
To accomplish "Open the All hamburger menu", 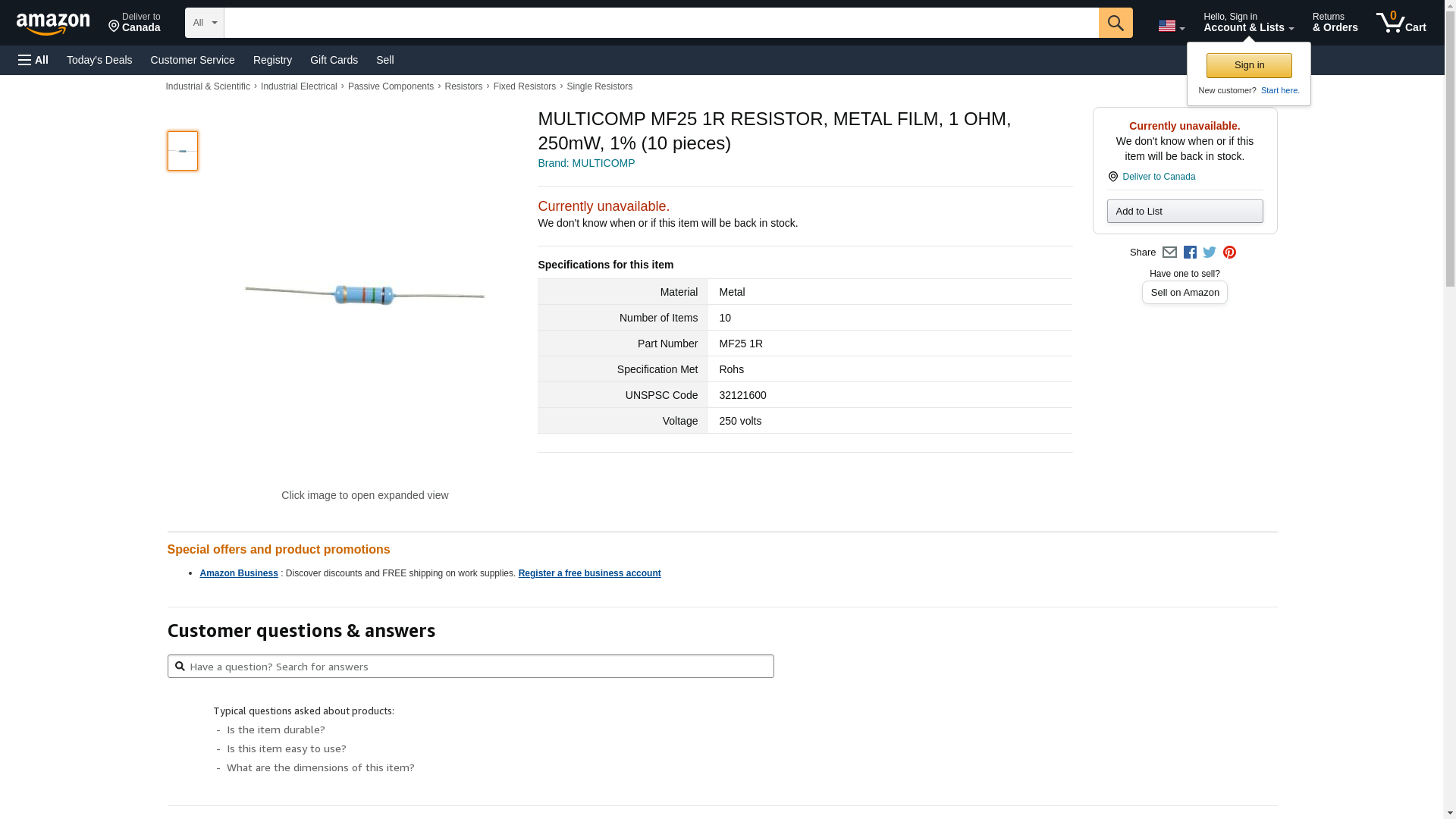I will click(33, 60).
